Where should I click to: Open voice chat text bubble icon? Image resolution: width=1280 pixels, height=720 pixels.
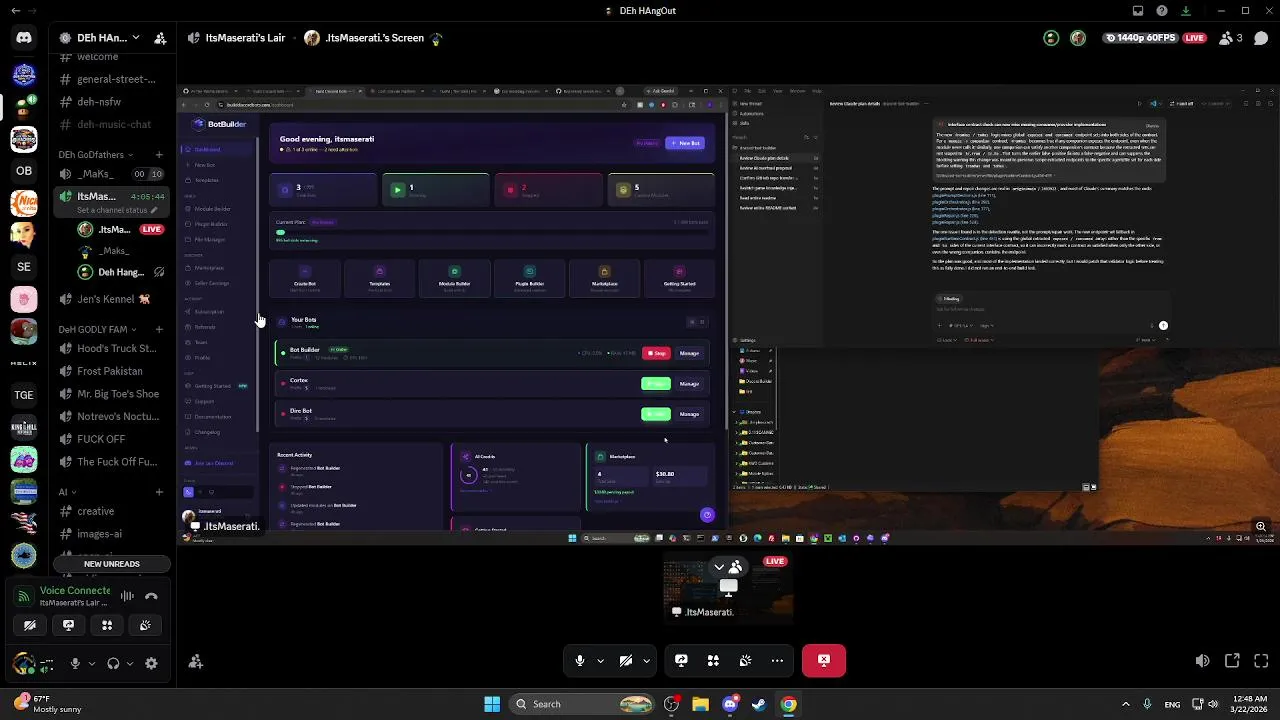[1261, 38]
